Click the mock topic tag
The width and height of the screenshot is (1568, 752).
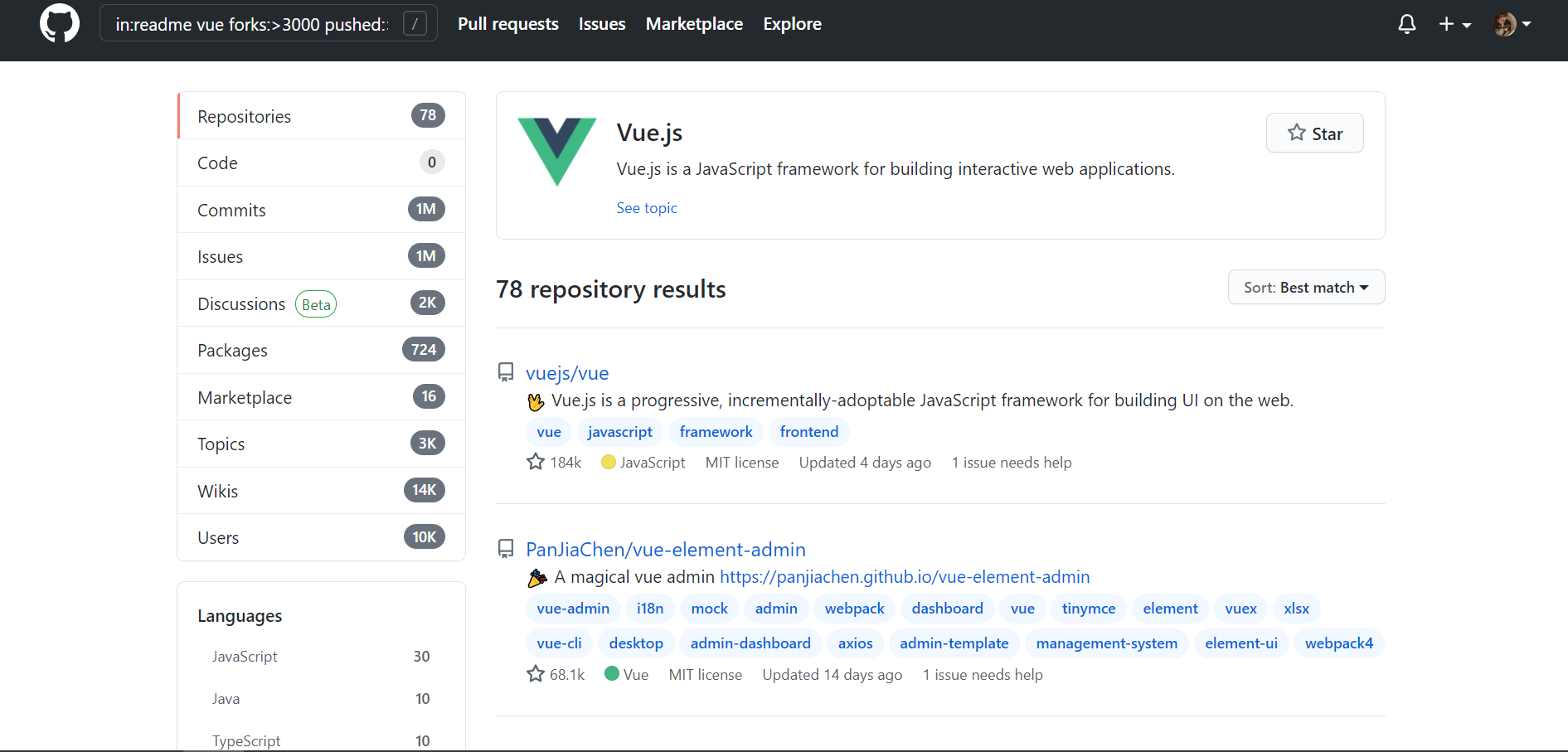[709, 609]
